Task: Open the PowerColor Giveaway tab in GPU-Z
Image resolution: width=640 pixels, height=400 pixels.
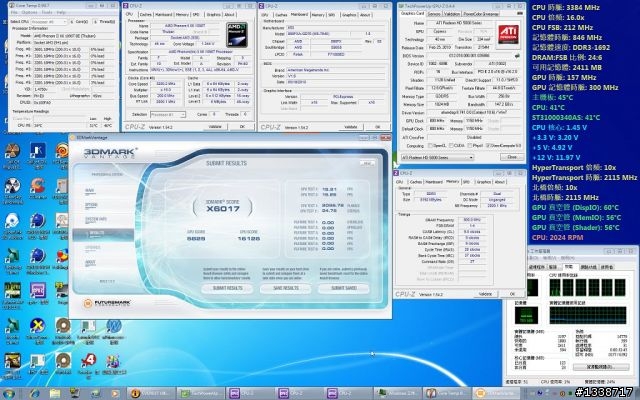Action: (x=481, y=14)
